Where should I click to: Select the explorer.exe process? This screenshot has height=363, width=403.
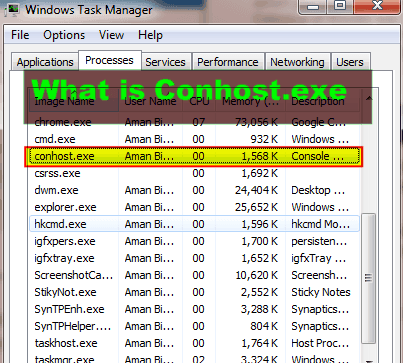coord(194,207)
